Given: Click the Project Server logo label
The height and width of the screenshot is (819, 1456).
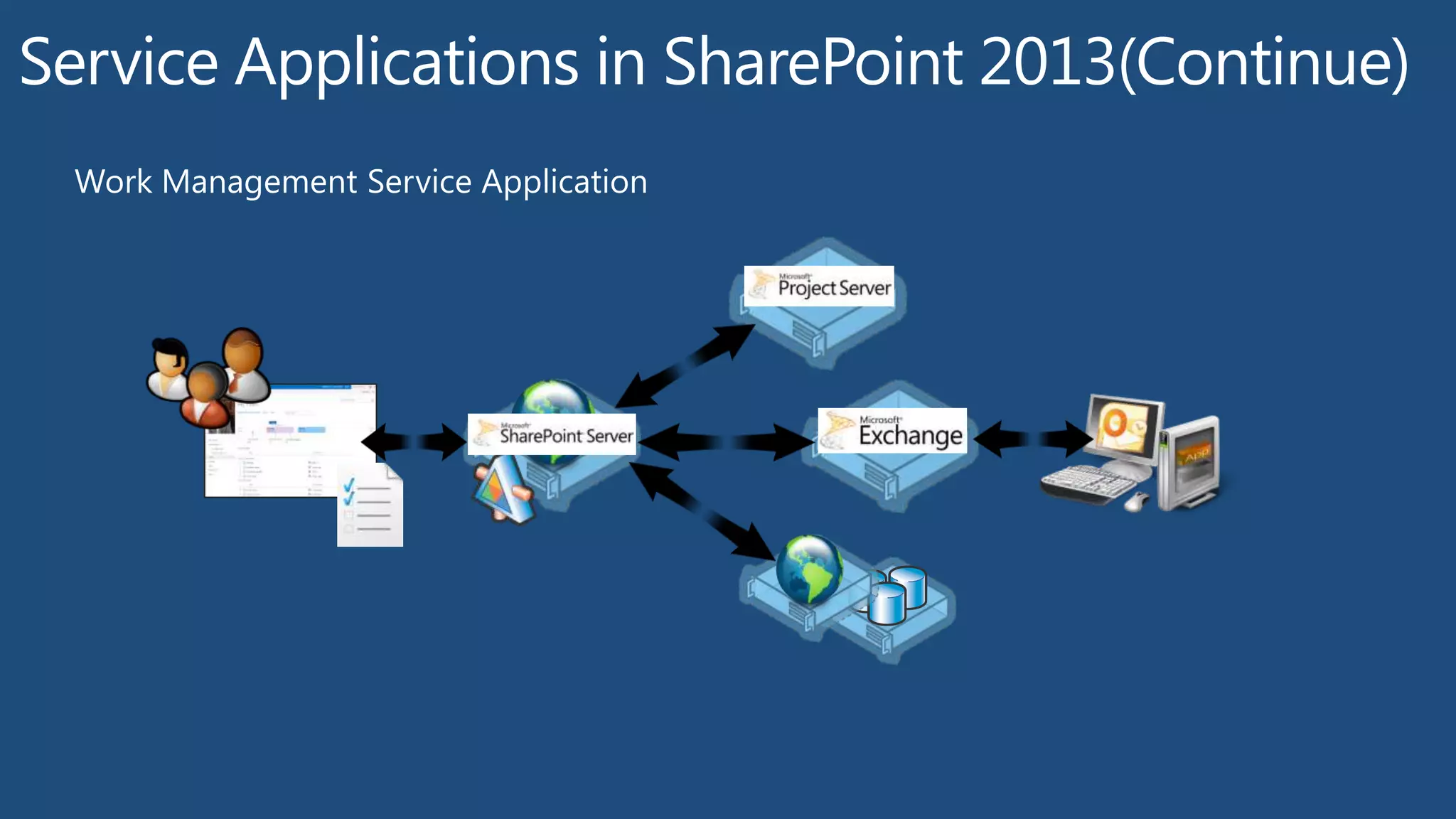Looking at the screenshot, I should (x=819, y=287).
